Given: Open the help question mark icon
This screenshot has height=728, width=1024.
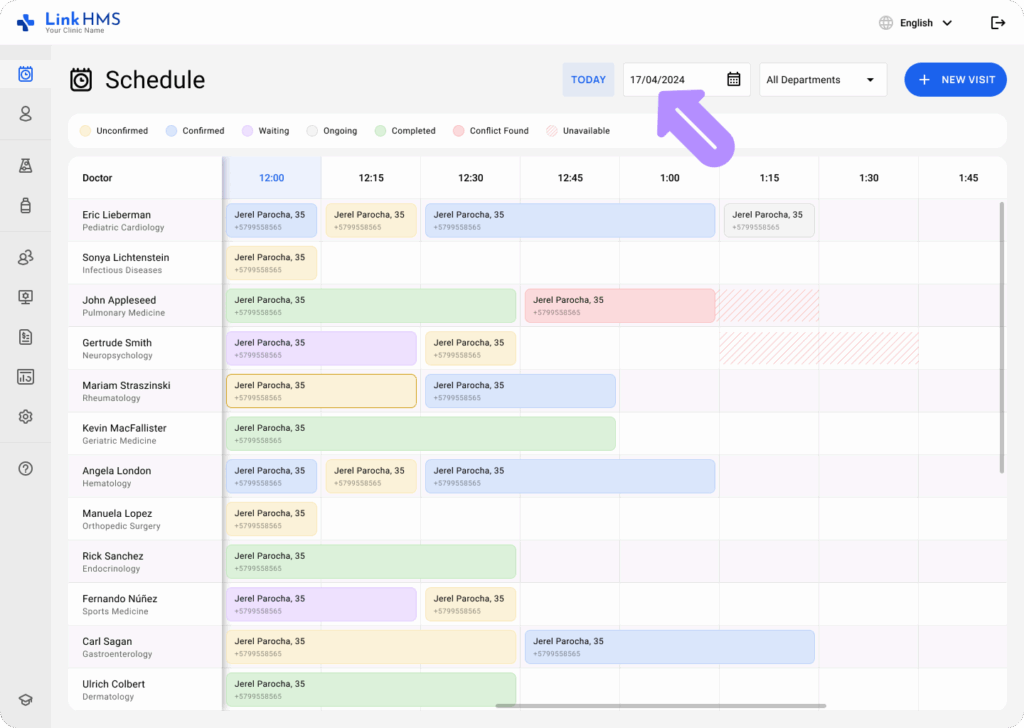Looking at the screenshot, I should [26, 468].
